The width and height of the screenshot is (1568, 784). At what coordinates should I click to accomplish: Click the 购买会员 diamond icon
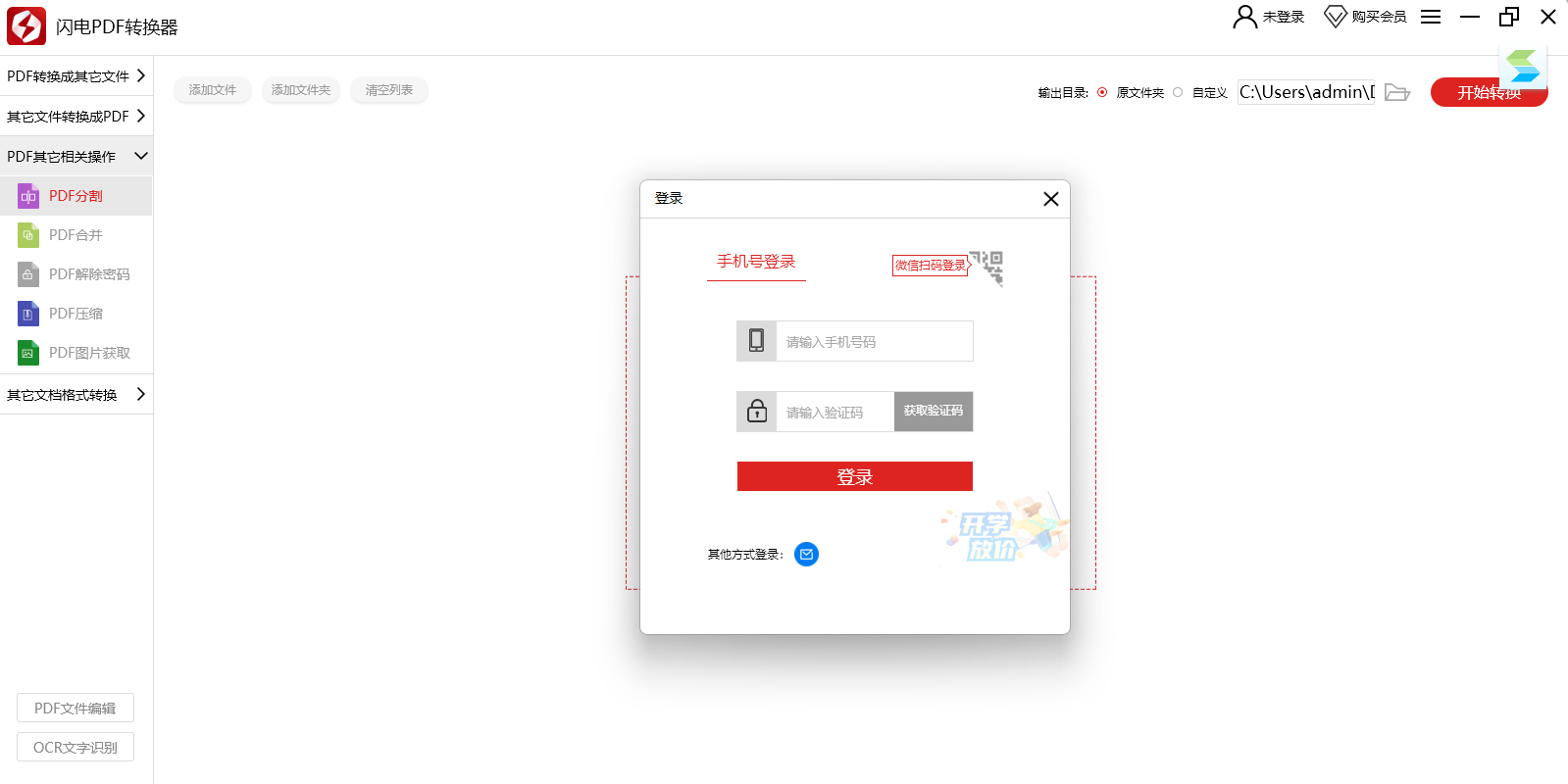point(1335,17)
